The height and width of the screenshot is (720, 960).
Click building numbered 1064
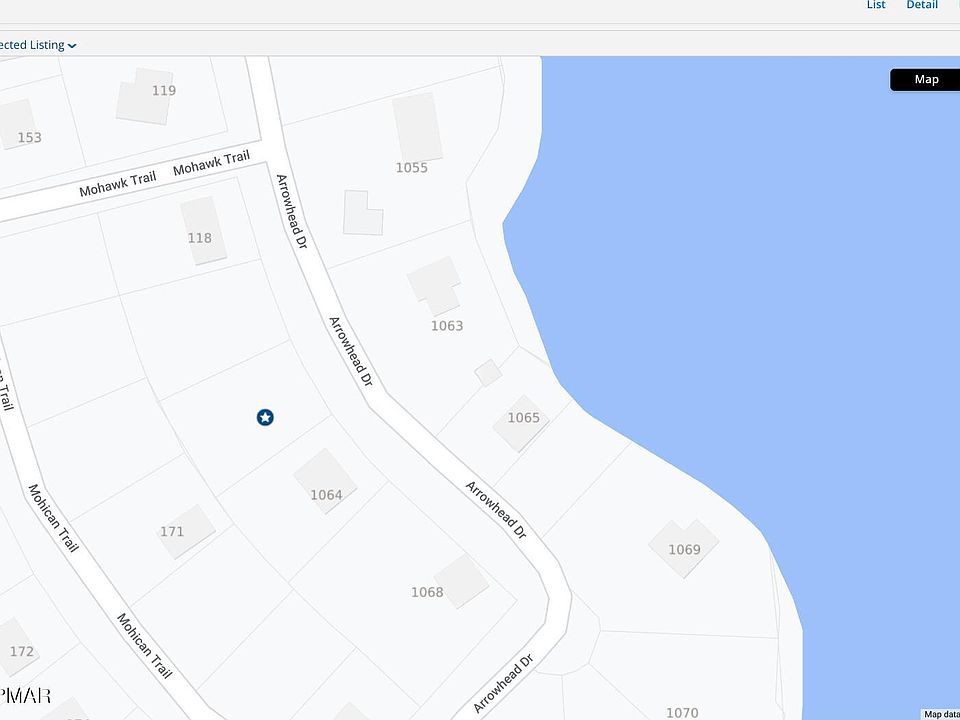point(325,482)
